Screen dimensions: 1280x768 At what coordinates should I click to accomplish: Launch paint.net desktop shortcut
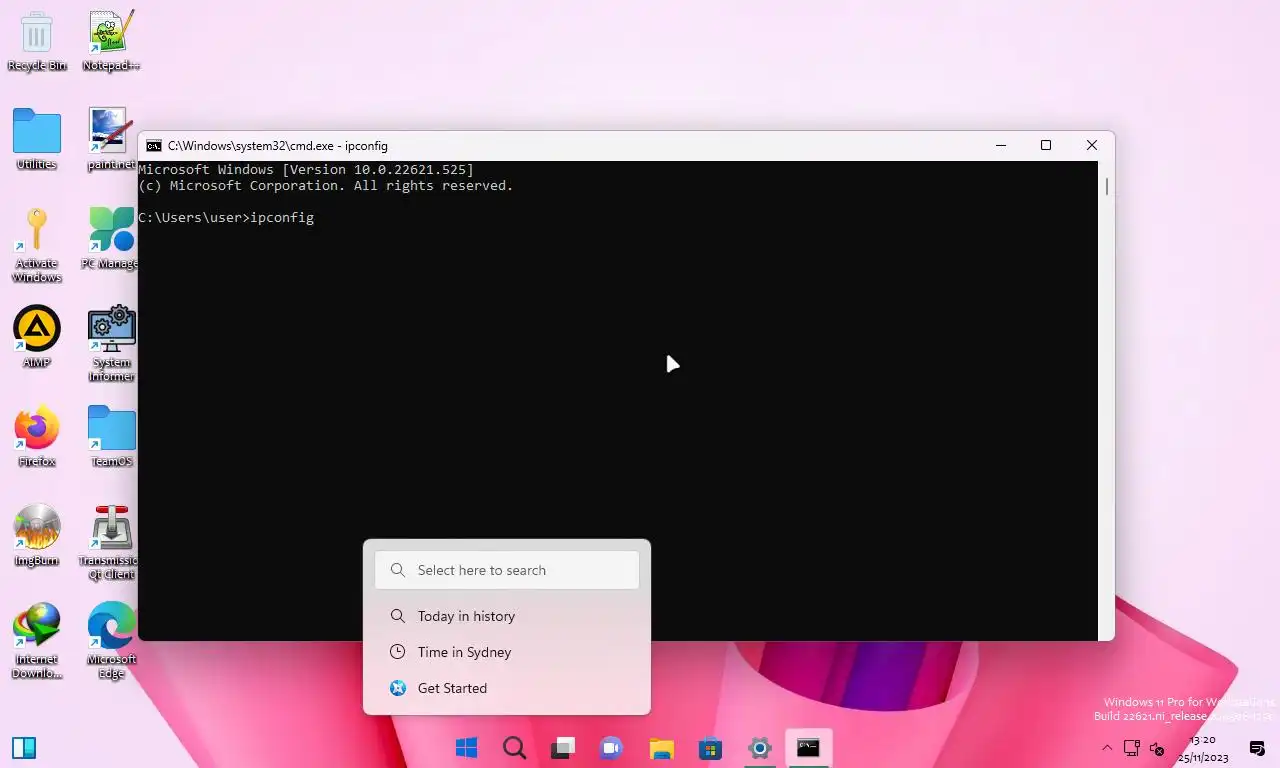(110, 140)
